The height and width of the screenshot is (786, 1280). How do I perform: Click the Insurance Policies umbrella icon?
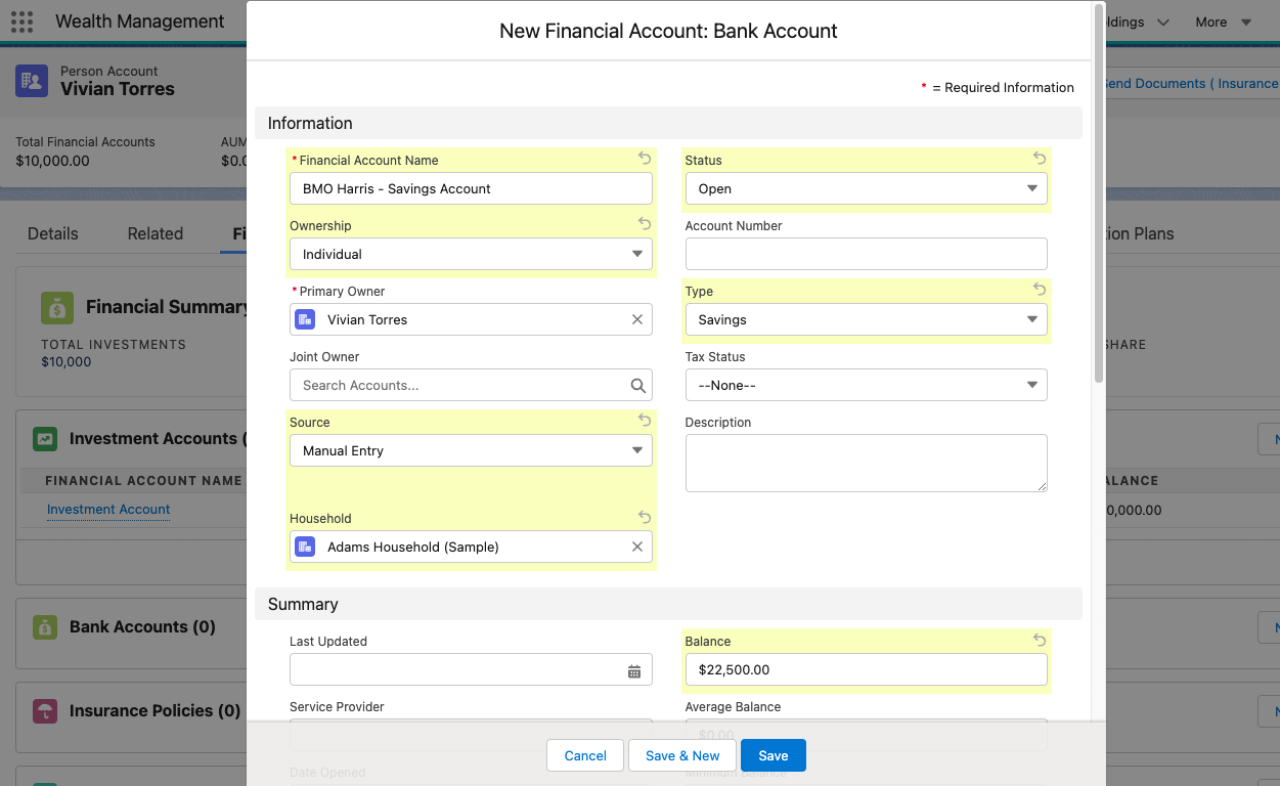click(x=44, y=711)
